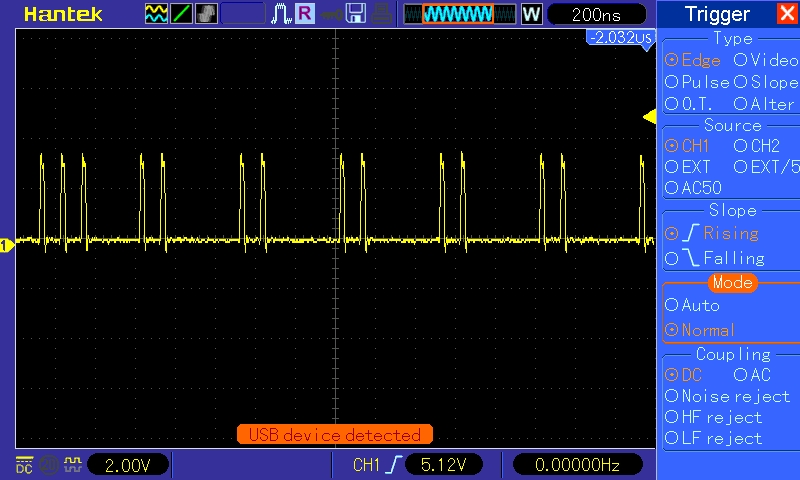Close the Trigger panel

(787, 13)
